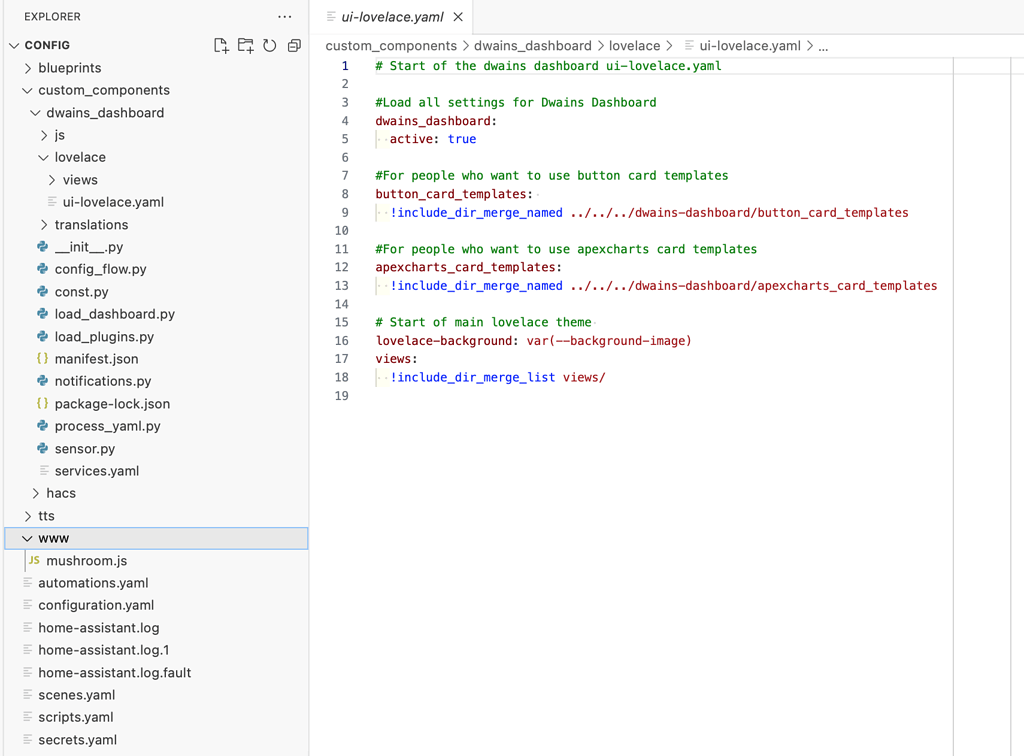Open load_plugins.py file

coord(104,337)
